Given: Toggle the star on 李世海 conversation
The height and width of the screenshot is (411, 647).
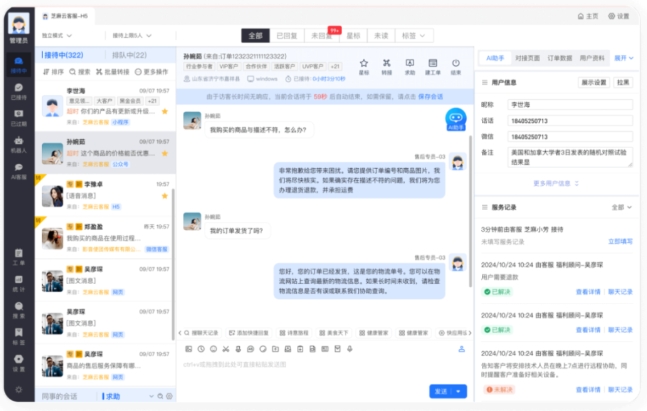Looking at the screenshot, I should point(165,111).
